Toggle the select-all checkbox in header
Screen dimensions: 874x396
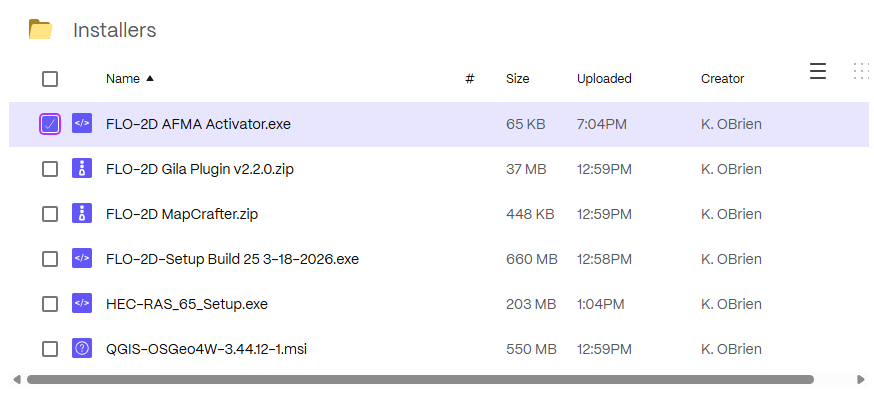coord(50,79)
